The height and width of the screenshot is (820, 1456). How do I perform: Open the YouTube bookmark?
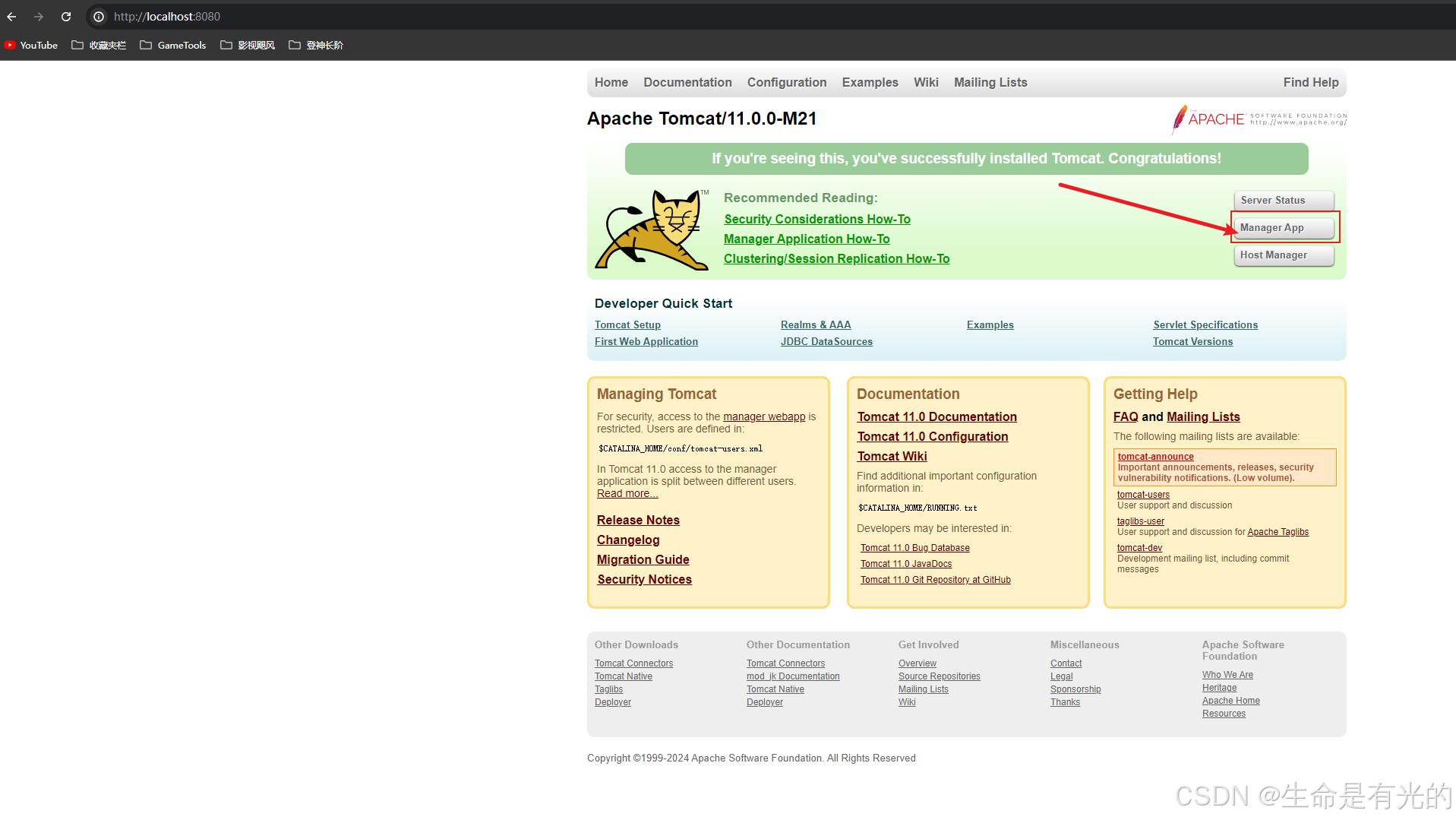31,45
